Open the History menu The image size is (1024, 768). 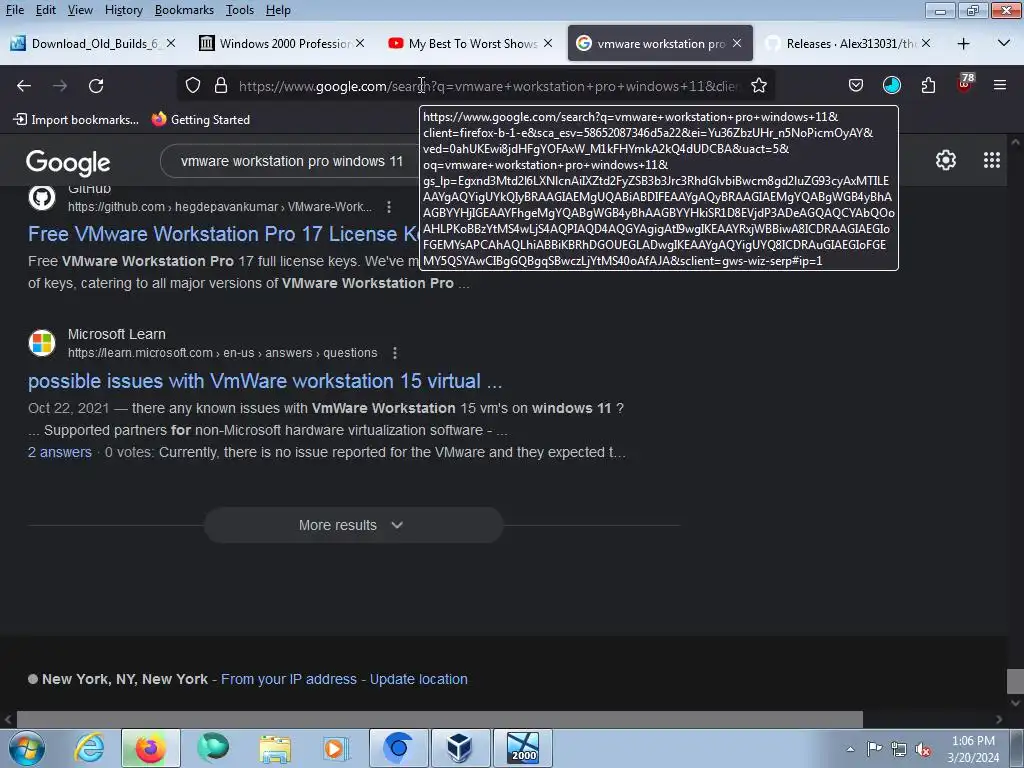pyautogui.click(x=123, y=10)
